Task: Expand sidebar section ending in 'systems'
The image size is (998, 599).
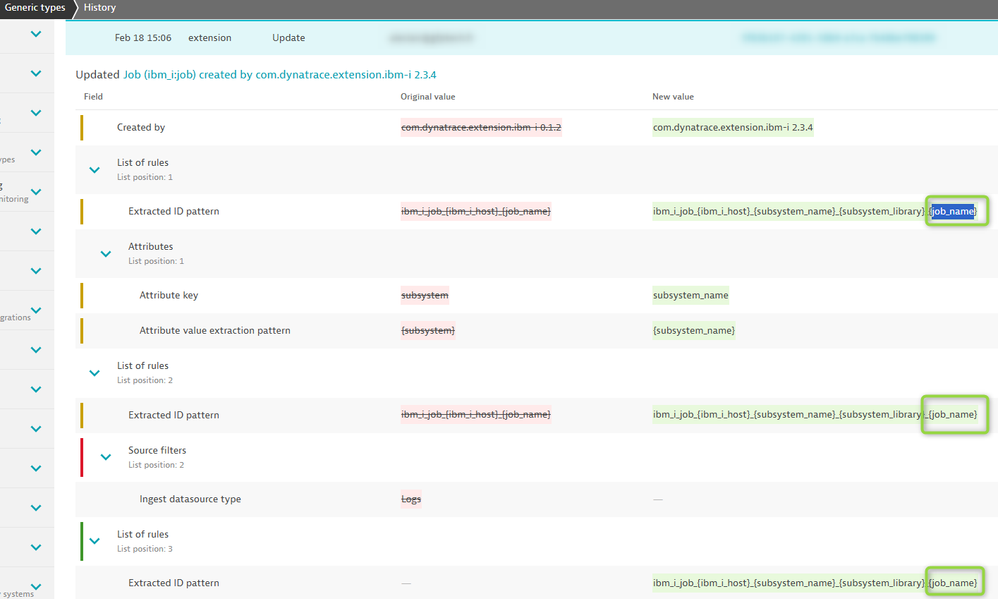Action: (36, 587)
